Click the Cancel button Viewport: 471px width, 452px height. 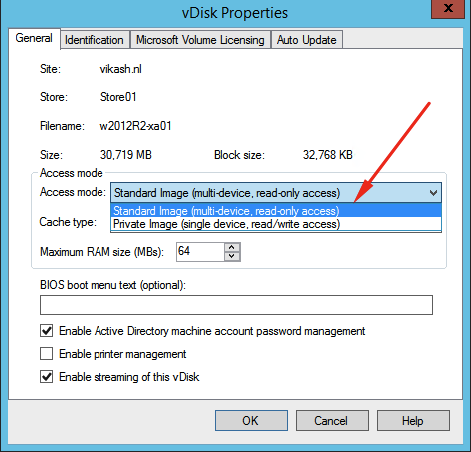[332, 421]
